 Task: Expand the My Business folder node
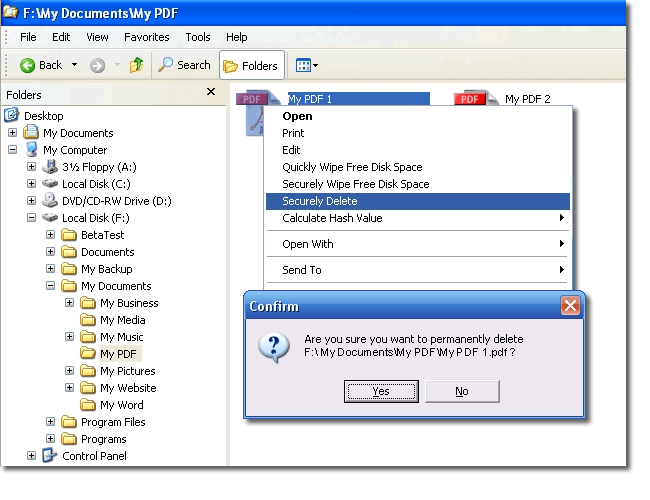click(70, 303)
